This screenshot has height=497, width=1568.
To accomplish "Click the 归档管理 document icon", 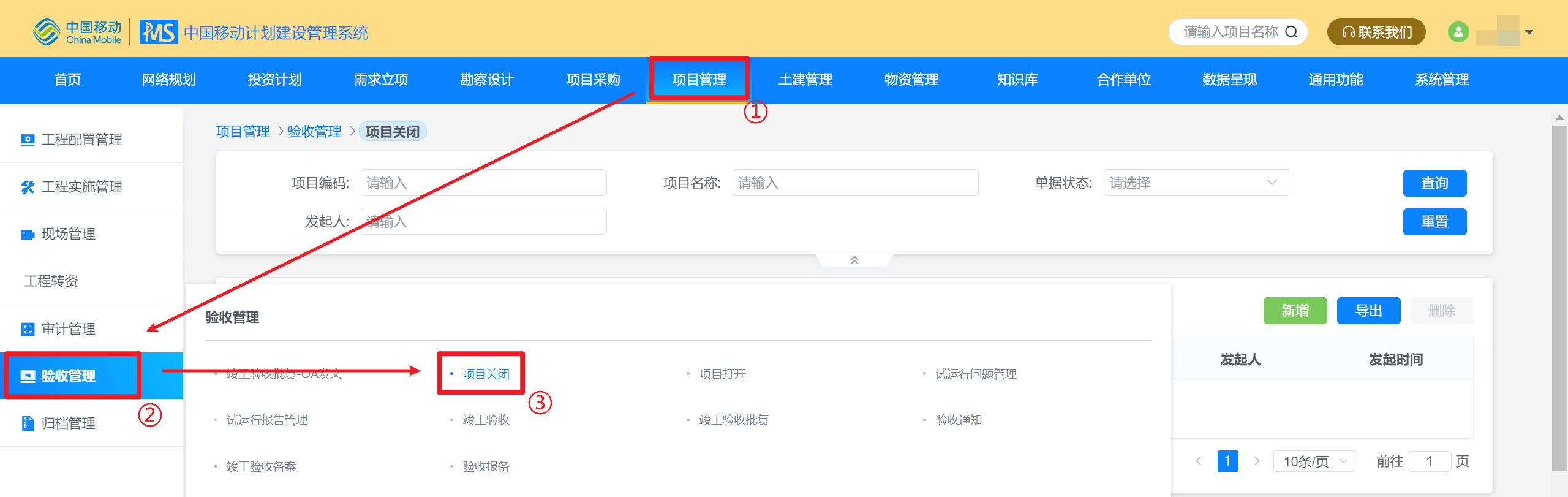I will (x=28, y=423).
